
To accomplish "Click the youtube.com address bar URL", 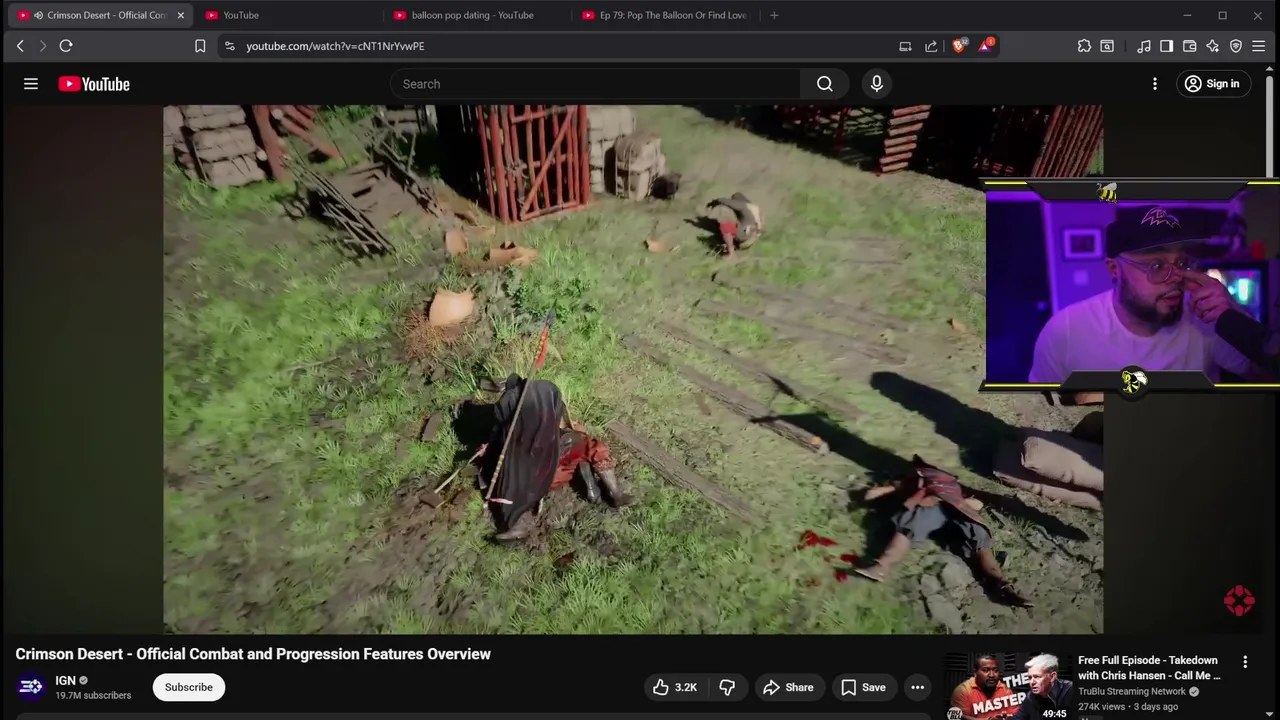I will 335,46.
